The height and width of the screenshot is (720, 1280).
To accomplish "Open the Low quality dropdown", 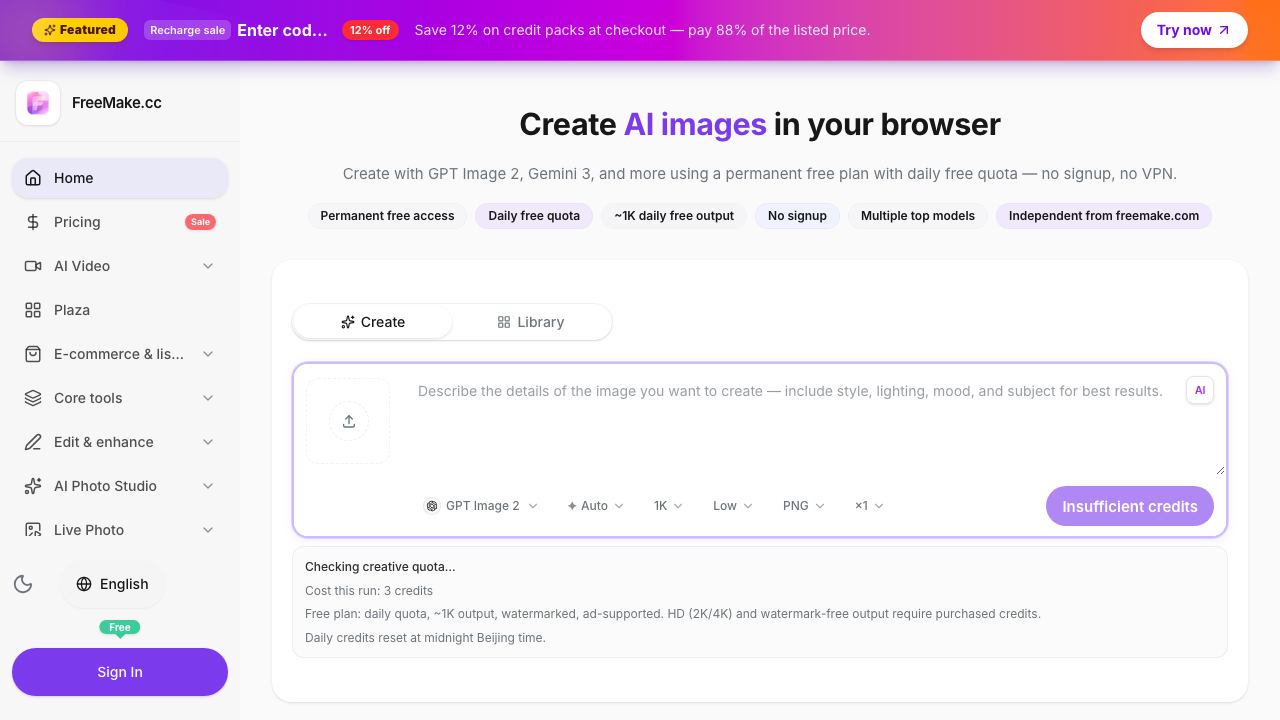I will click(x=733, y=506).
